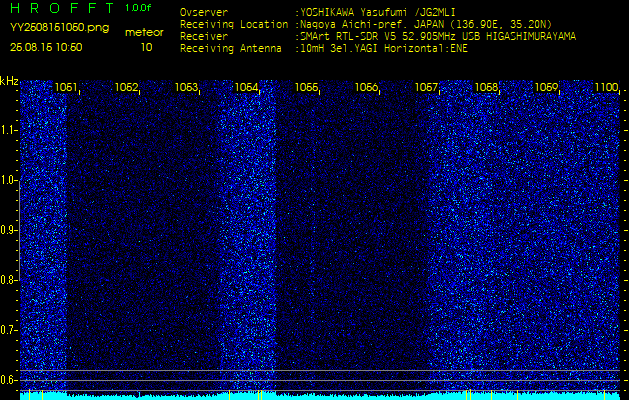Click the HROFFT title text

62,8
